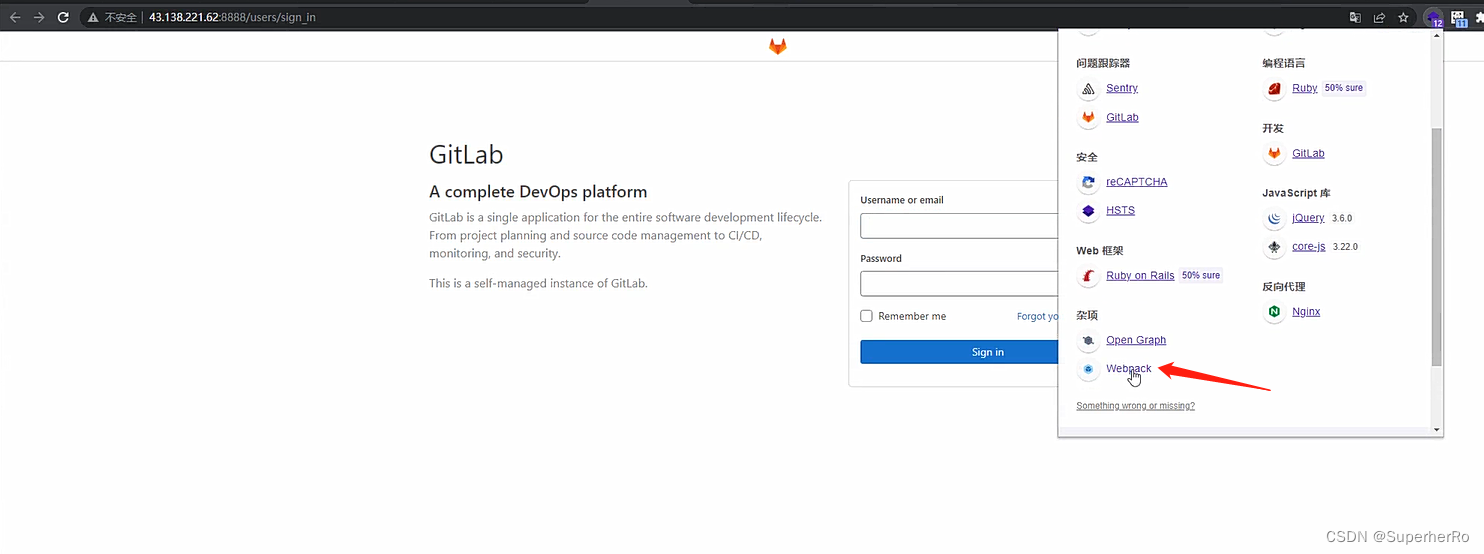The width and height of the screenshot is (1484, 554).
Task: Click the translate page icon in address bar
Action: click(1355, 17)
